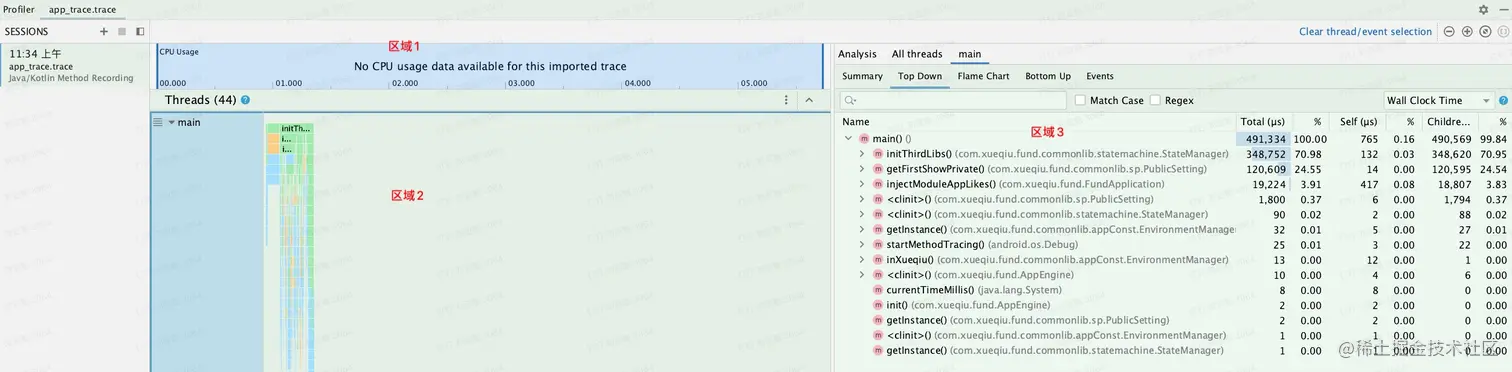Sort by Total (µs) column header
The image size is (1512, 372).
click(x=1262, y=122)
